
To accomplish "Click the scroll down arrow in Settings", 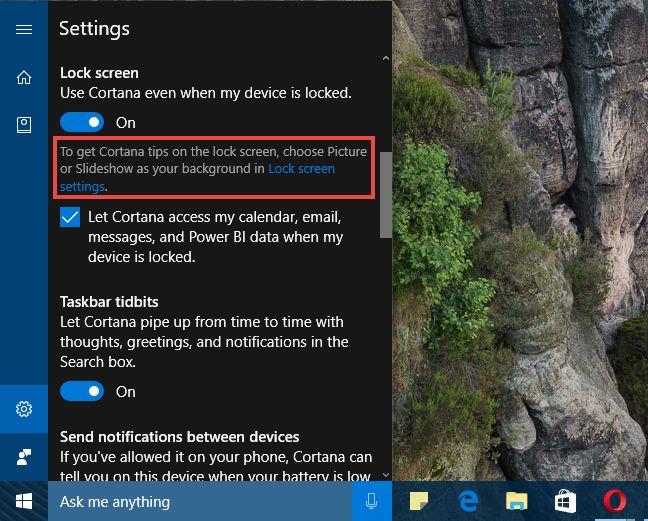I will click(x=386, y=475).
